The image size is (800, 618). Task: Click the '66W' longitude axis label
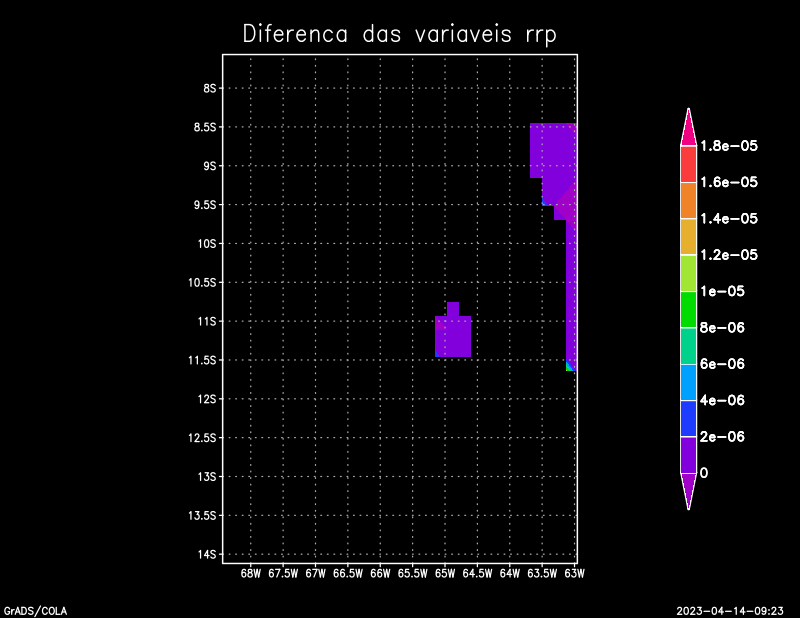coord(380,574)
